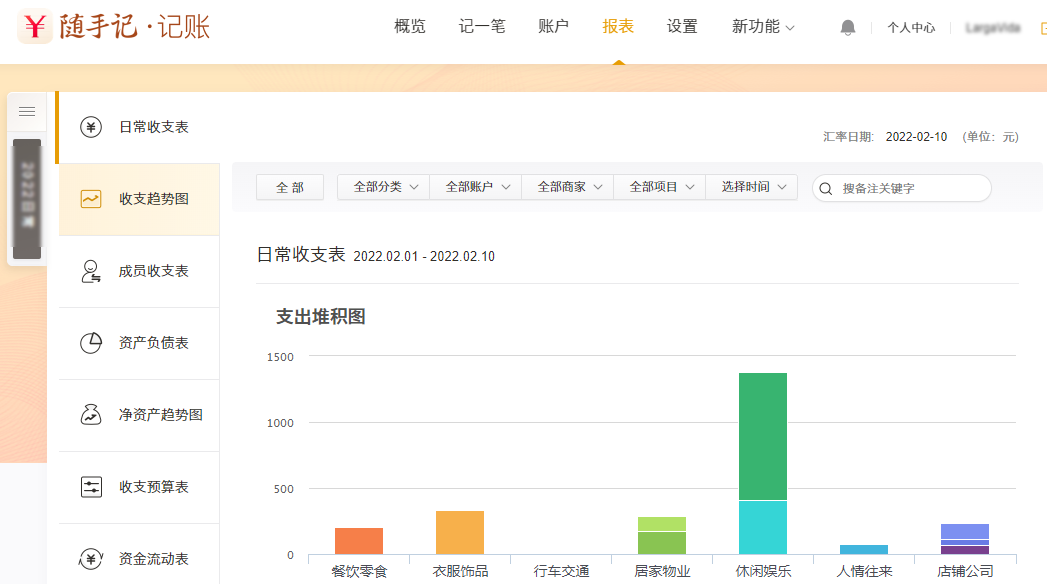Open the 个人中心 link
The width and height of the screenshot is (1047, 584).
click(x=911, y=28)
